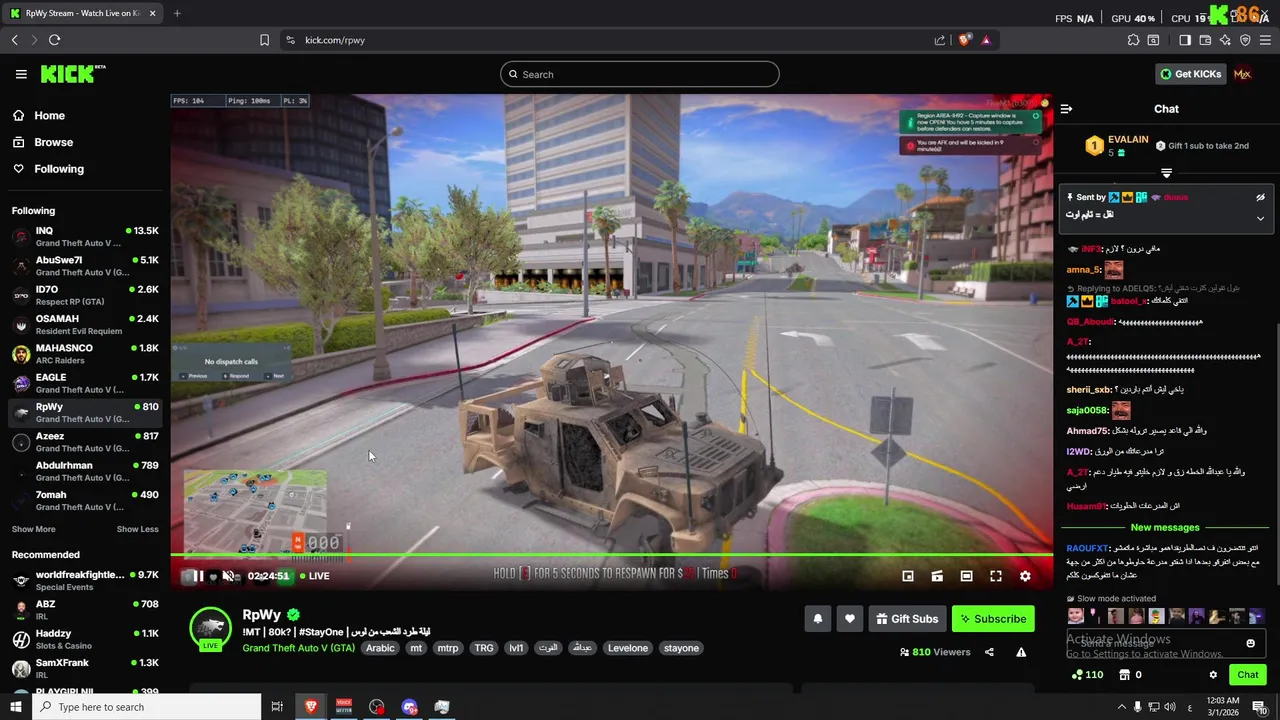The height and width of the screenshot is (720, 1280).
Task: Click the Get KICKs button
Action: pyautogui.click(x=1190, y=74)
